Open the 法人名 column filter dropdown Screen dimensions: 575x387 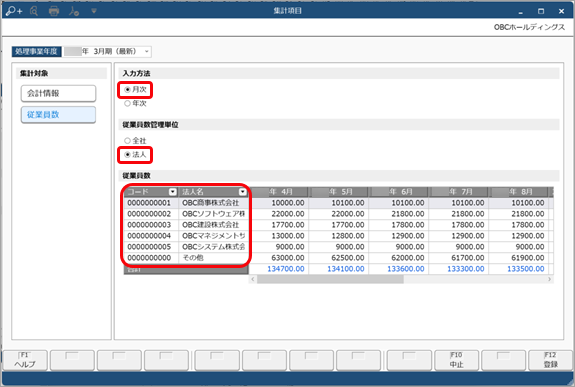tap(242, 192)
